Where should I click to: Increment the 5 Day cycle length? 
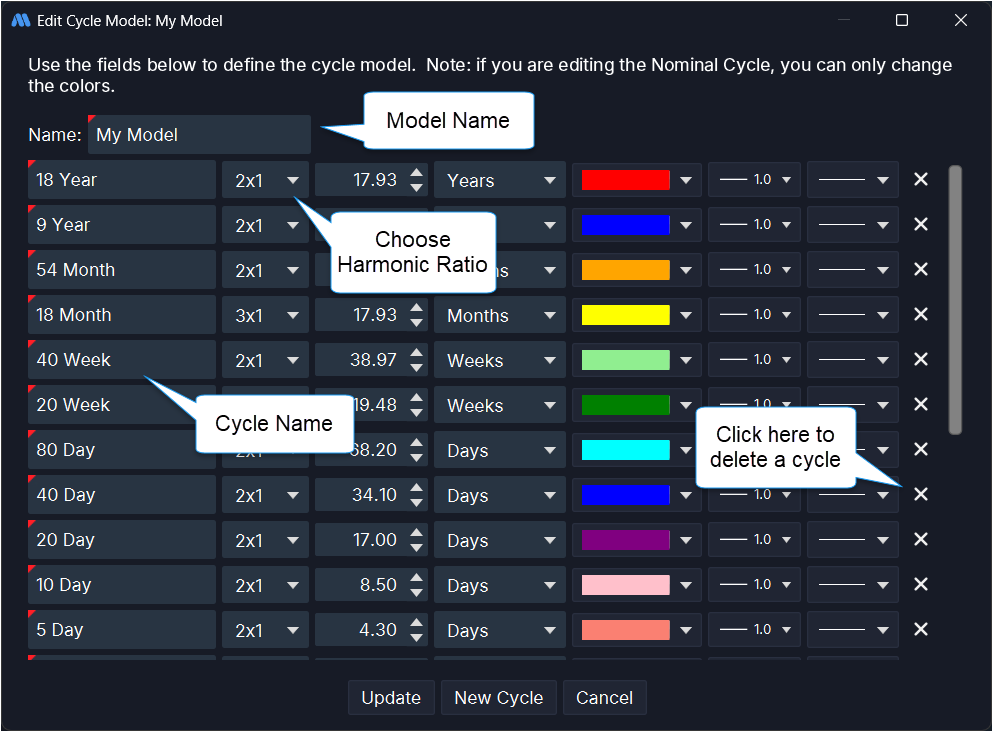(417, 623)
